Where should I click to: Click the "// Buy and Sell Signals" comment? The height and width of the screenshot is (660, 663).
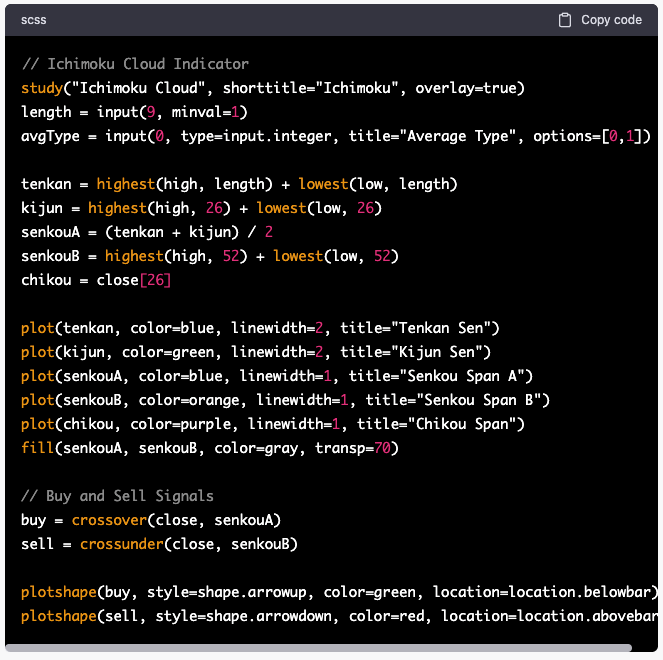click(x=118, y=496)
